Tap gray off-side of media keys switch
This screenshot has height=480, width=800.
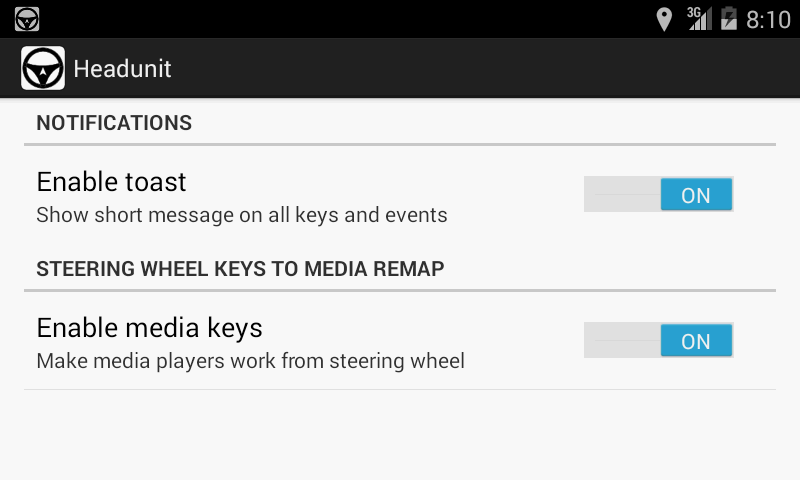coord(622,341)
